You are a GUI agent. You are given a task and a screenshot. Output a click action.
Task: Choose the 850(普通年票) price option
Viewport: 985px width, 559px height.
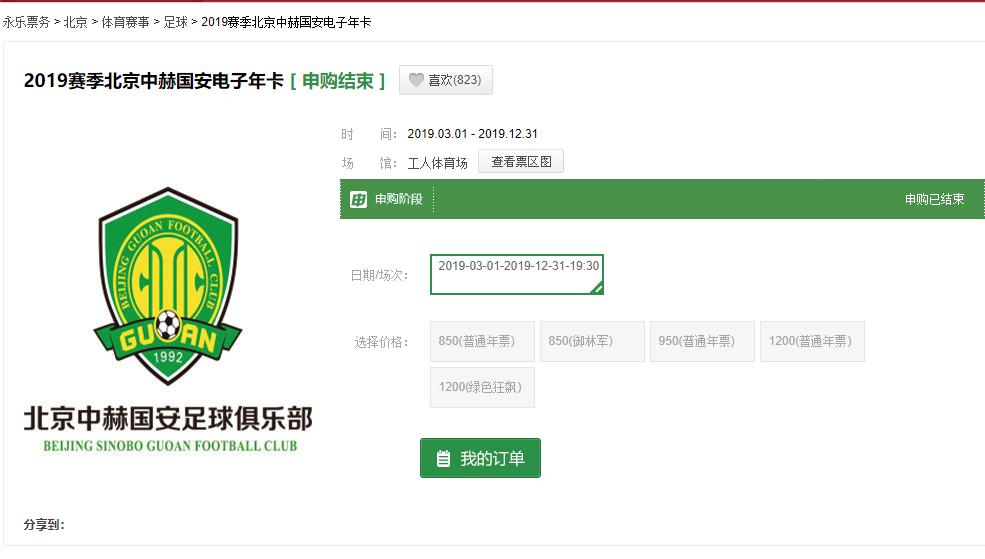pyautogui.click(x=482, y=341)
